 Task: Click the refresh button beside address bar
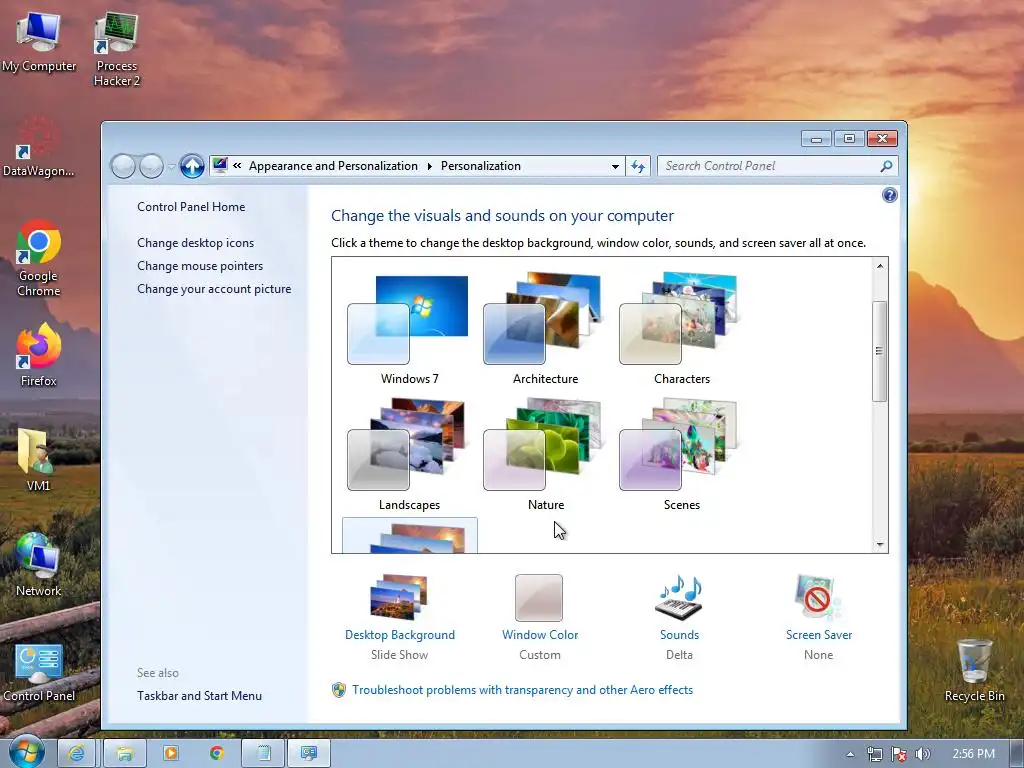pos(637,167)
